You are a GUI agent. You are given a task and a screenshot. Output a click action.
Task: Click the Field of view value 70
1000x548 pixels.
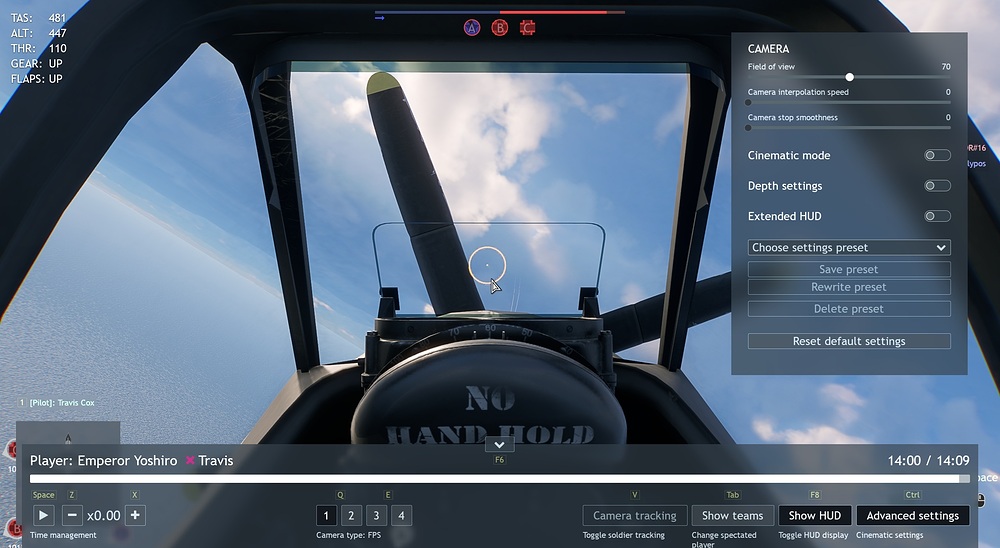[946, 66]
